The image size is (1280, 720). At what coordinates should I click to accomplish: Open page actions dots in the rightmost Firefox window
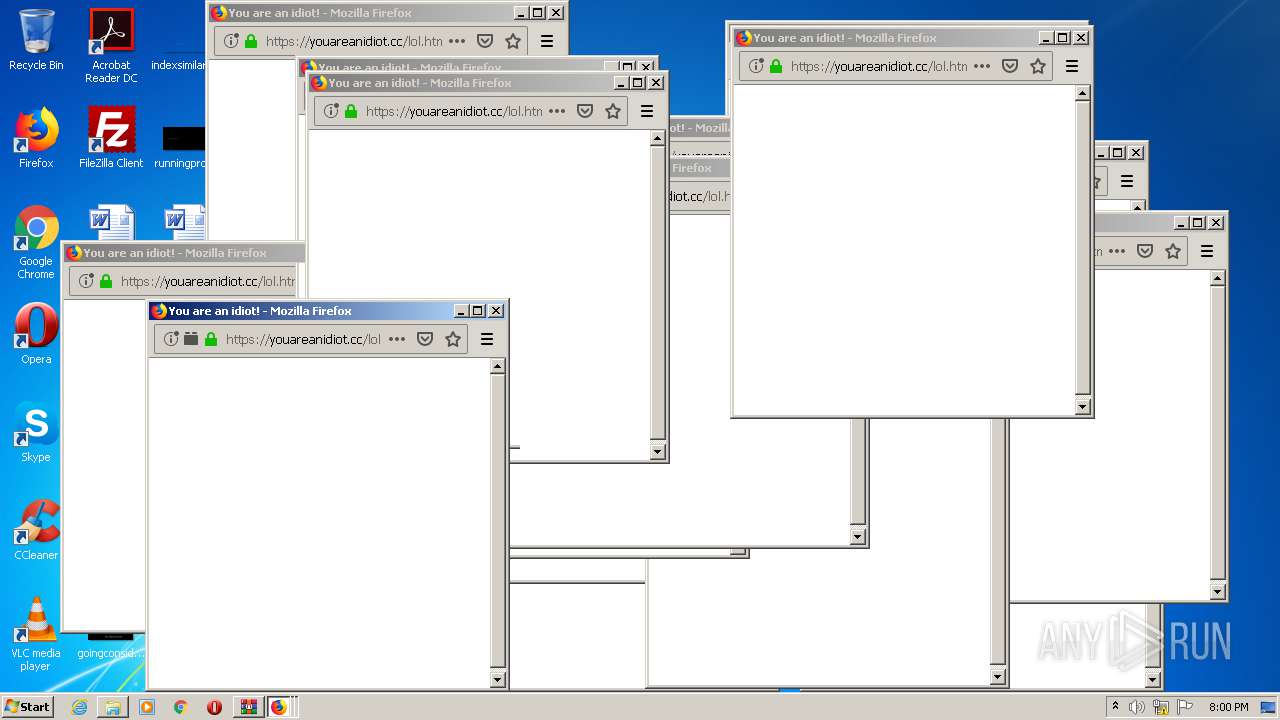pos(1117,251)
